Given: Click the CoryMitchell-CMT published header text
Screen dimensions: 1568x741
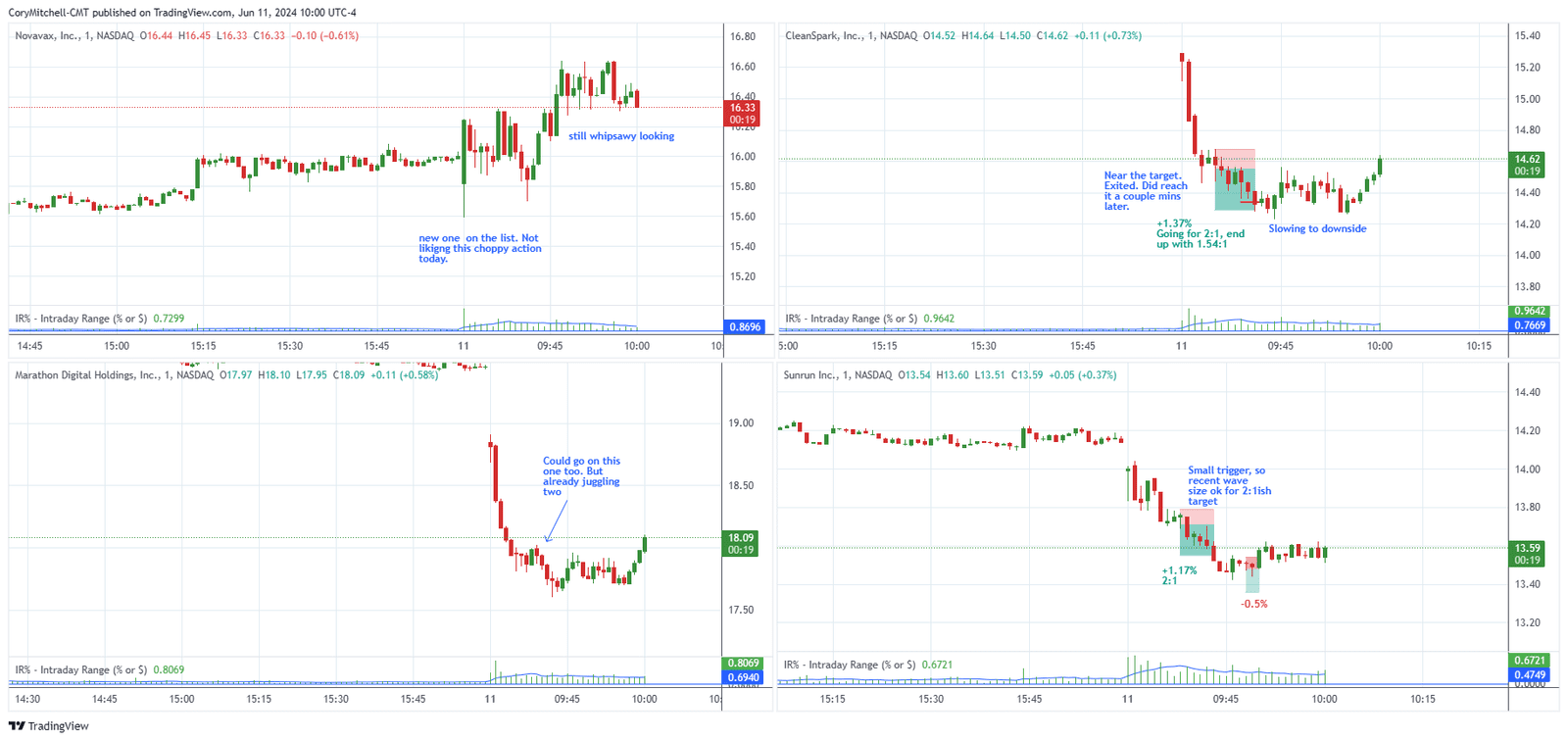Looking at the screenshot, I should pos(182,13).
